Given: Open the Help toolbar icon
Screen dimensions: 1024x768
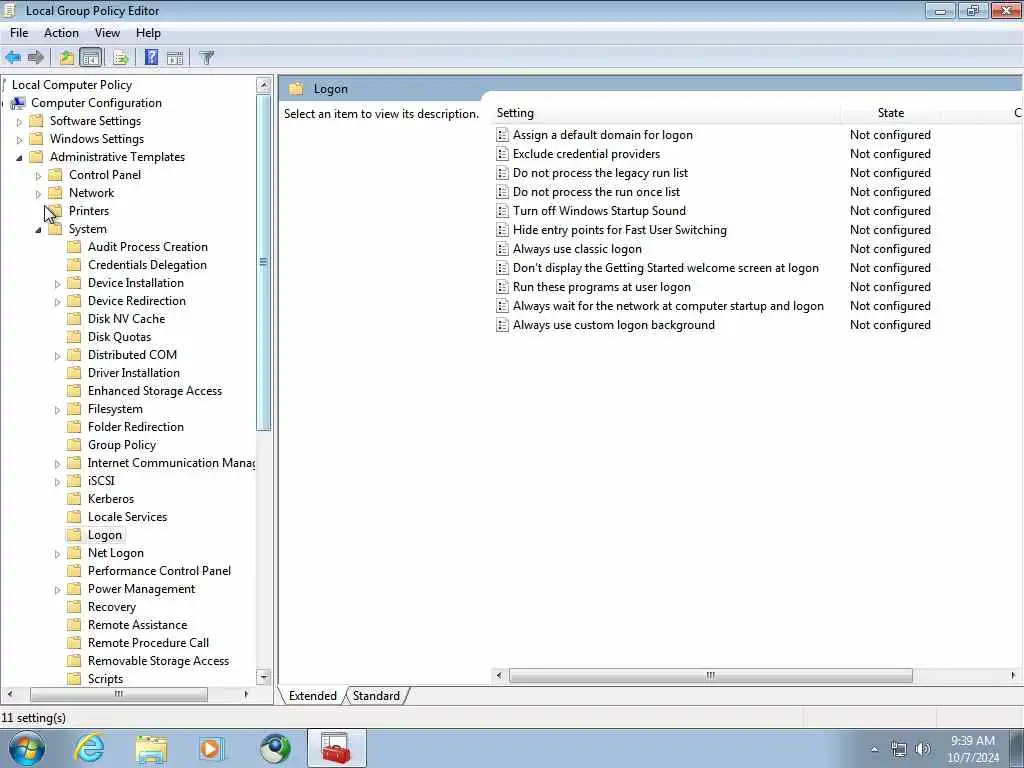Looking at the screenshot, I should pyautogui.click(x=151, y=57).
